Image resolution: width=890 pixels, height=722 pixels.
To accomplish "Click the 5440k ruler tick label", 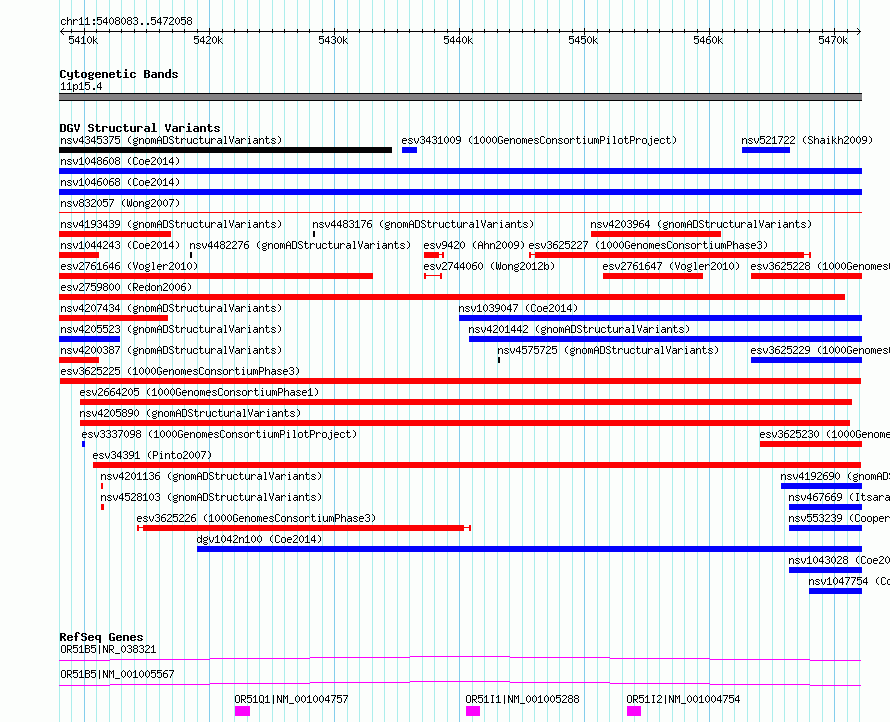I will pyautogui.click(x=457, y=40).
